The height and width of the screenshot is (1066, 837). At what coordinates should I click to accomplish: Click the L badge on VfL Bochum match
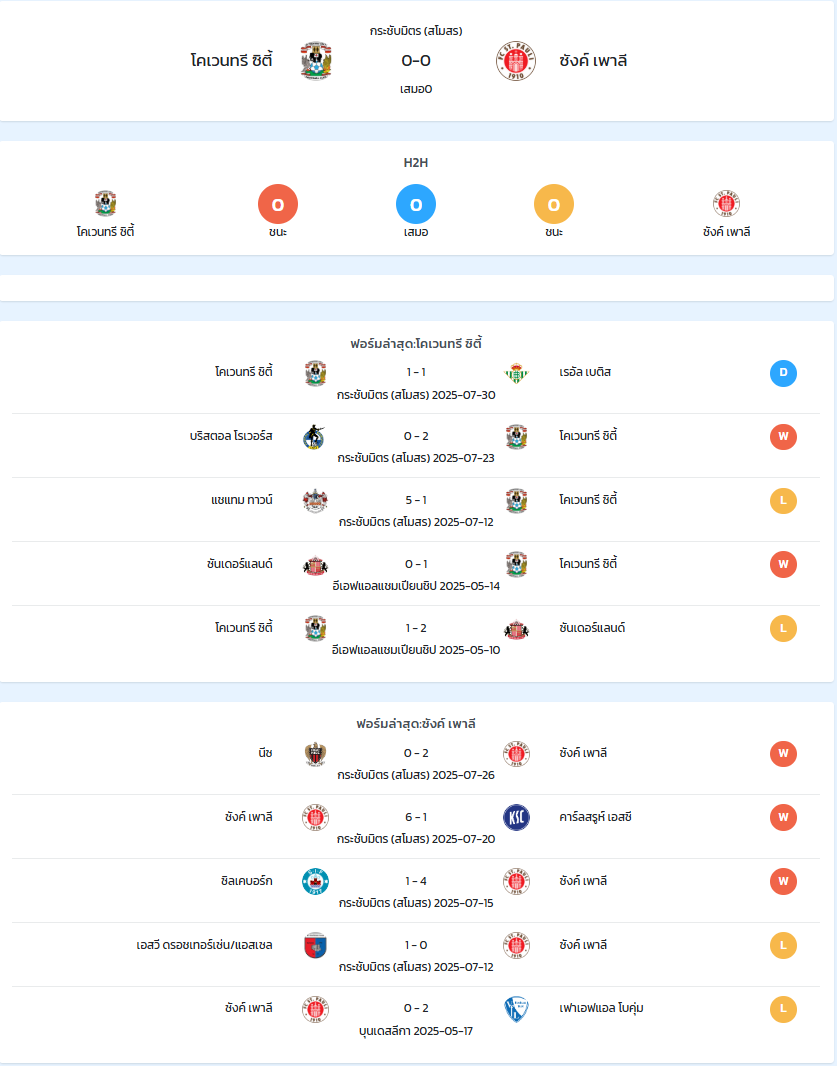point(783,1010)
